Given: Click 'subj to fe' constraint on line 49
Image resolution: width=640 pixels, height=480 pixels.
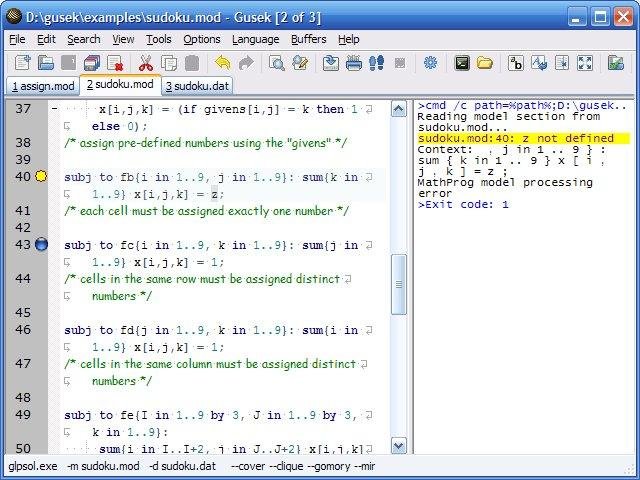Looking at the screenshot, I should (x=99, y=415).
